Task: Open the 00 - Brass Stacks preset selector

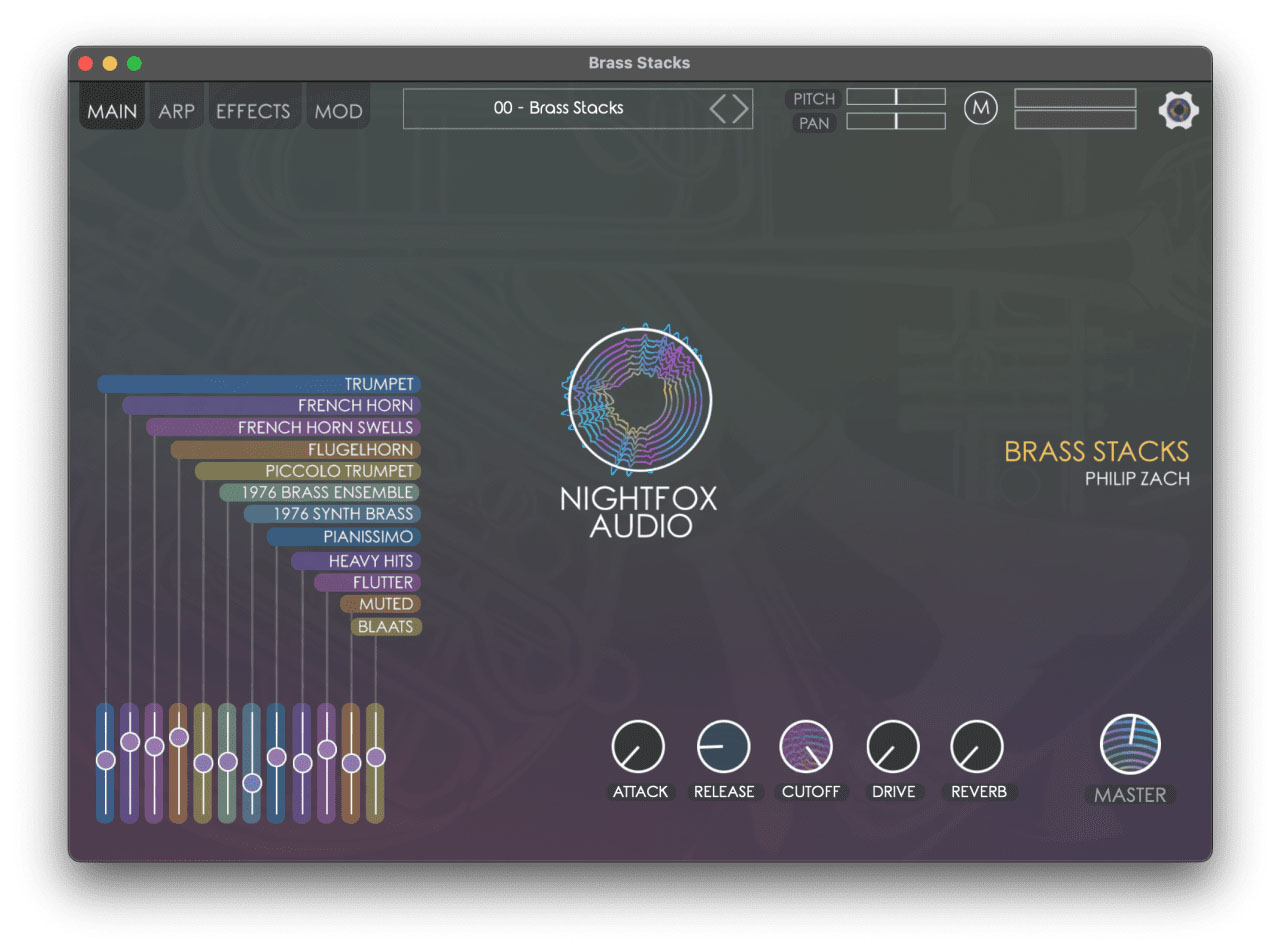Action: pos(558,108)
